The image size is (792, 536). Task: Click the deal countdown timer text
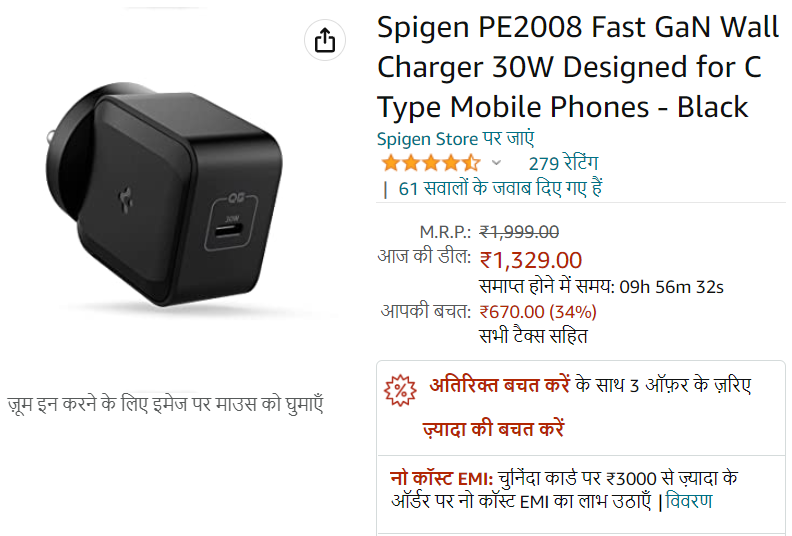[601, 287]
